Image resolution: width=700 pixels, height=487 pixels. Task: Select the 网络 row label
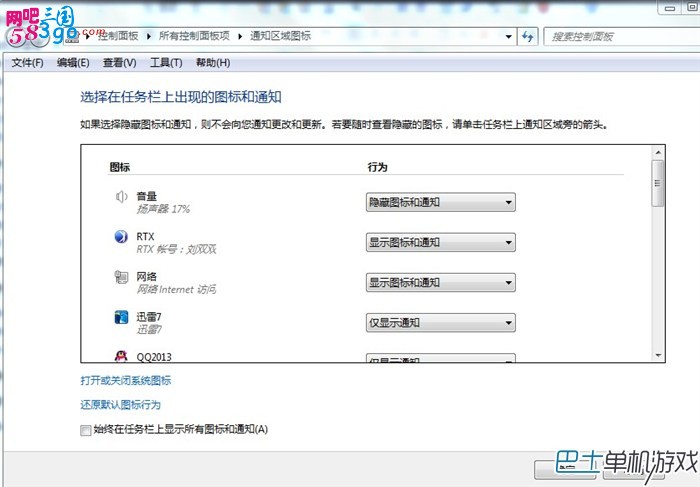click(x=147, y=276)
